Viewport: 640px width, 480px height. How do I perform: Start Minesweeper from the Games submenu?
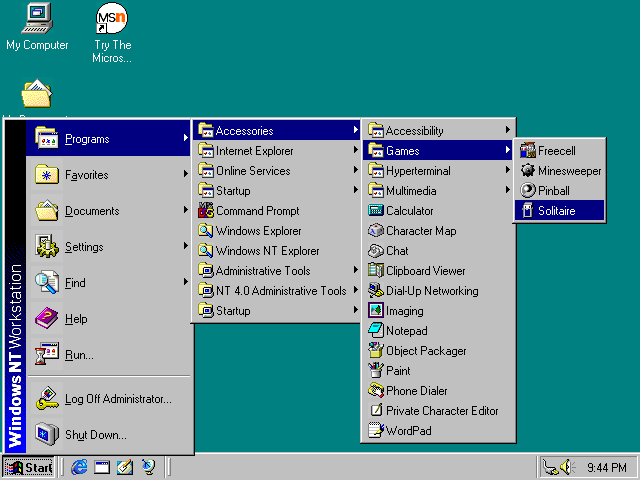click(x=559, y=171)
